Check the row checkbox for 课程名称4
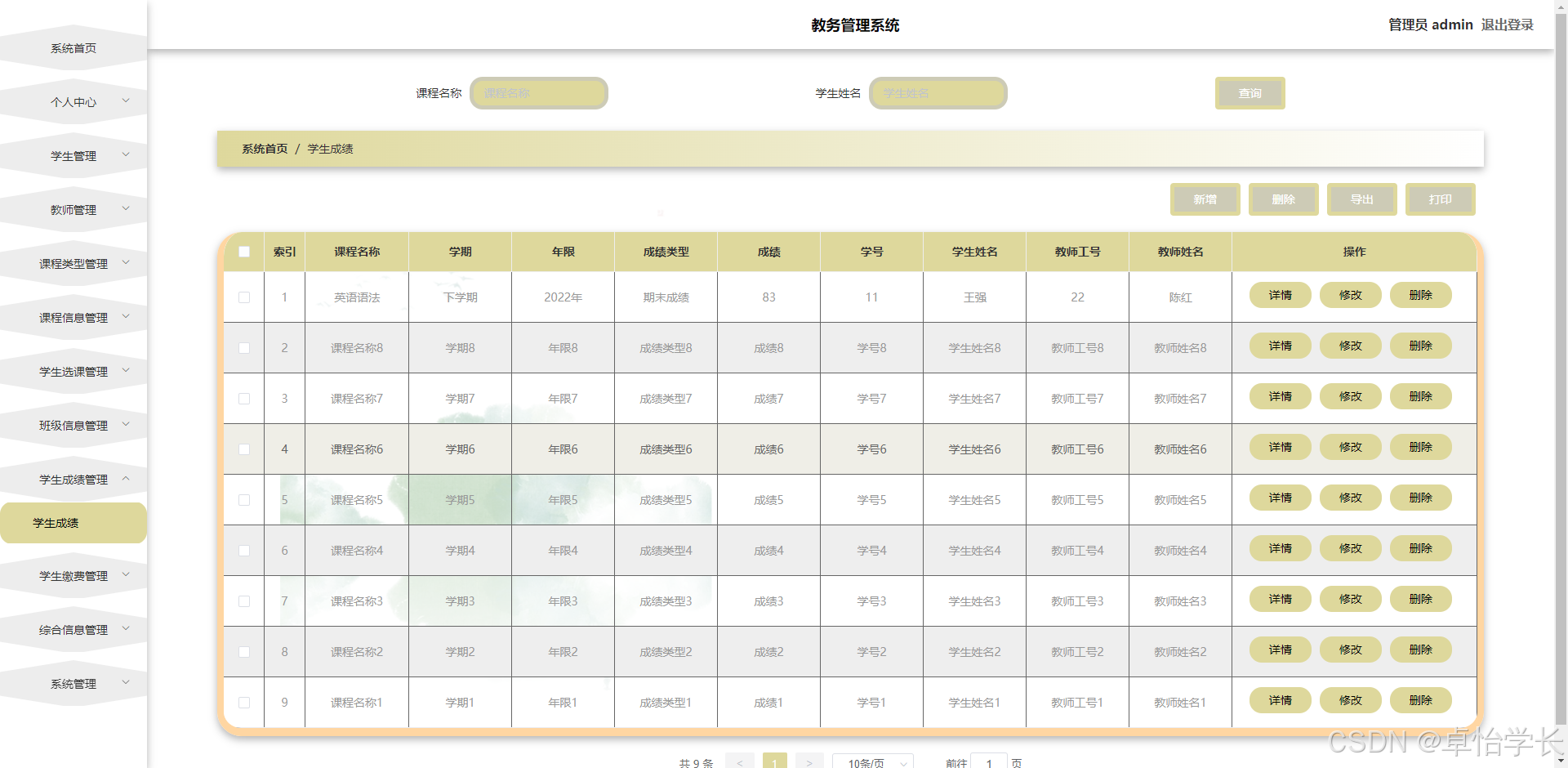 (x=244, y=551)
